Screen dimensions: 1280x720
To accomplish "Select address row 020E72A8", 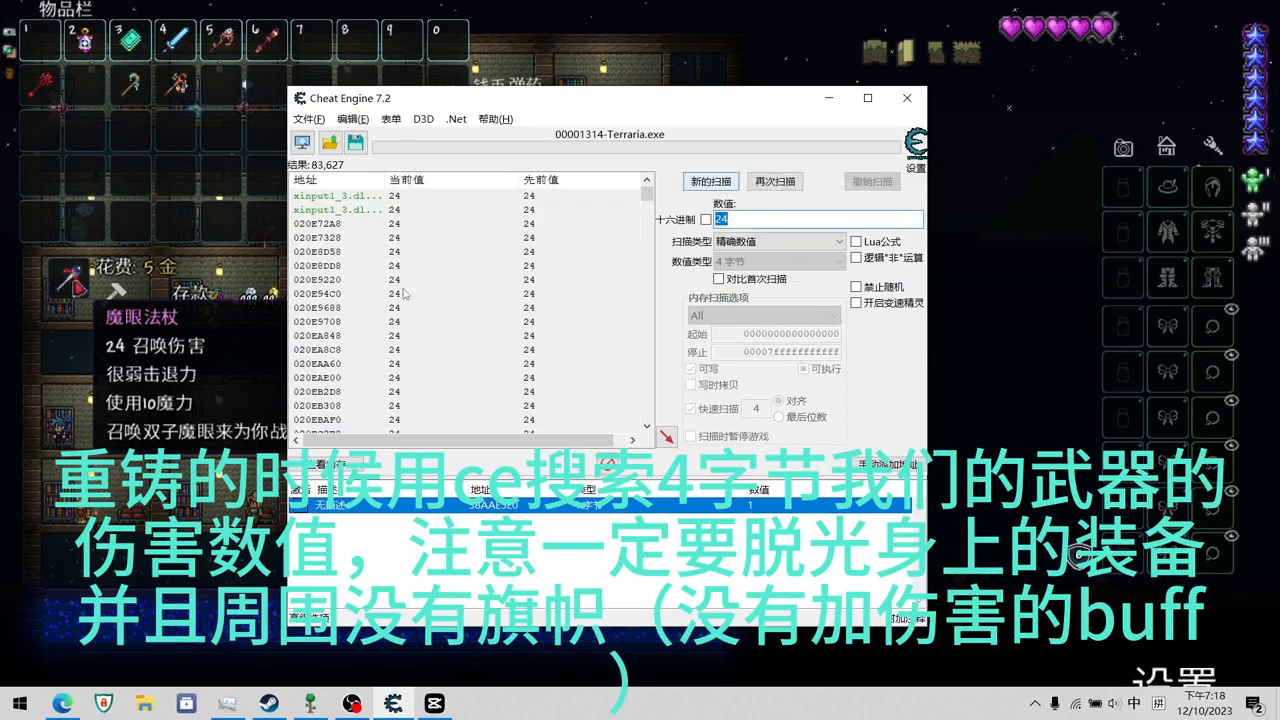I will pos(465,224).
